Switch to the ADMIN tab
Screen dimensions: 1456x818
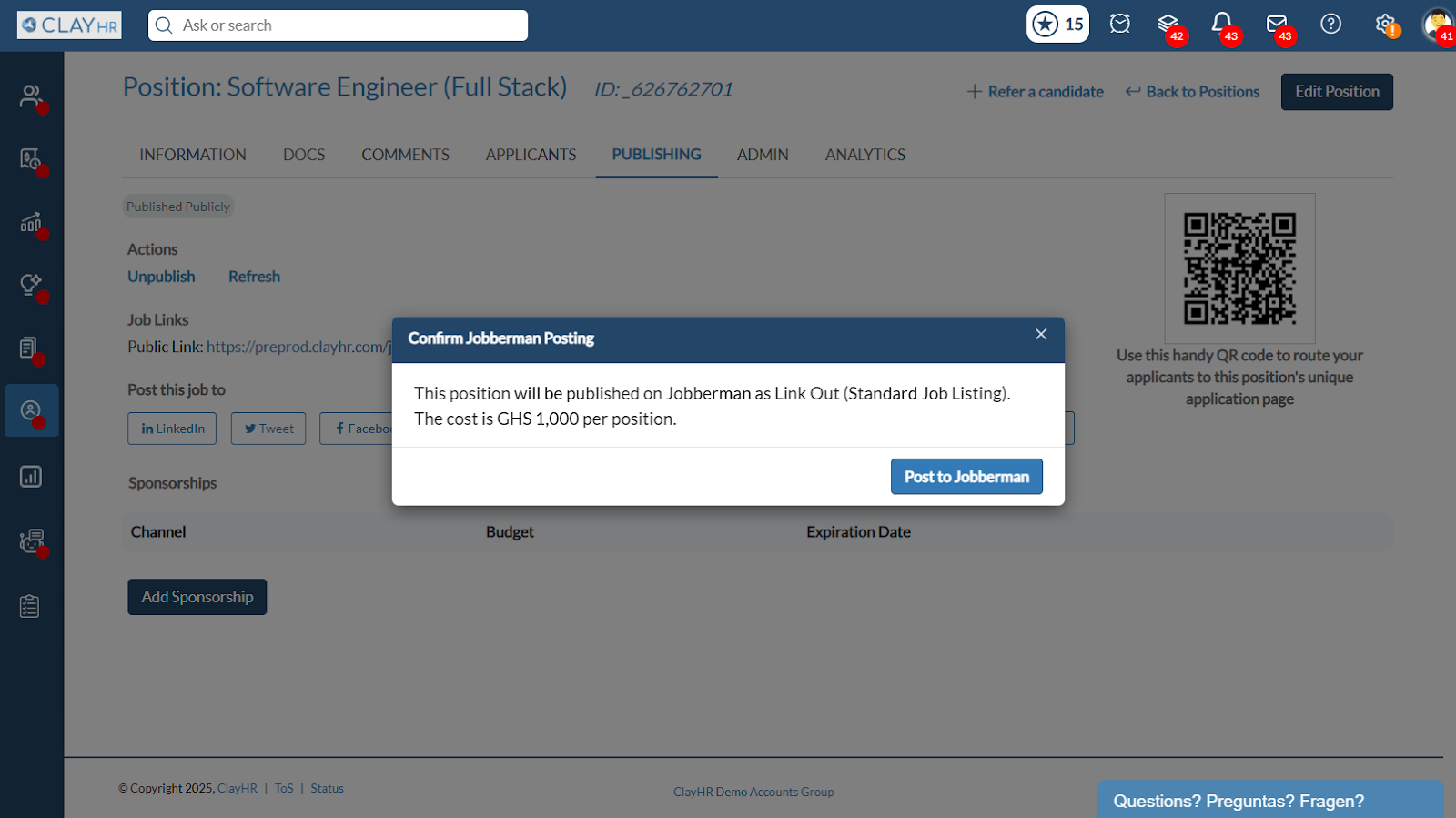(763, 155)
